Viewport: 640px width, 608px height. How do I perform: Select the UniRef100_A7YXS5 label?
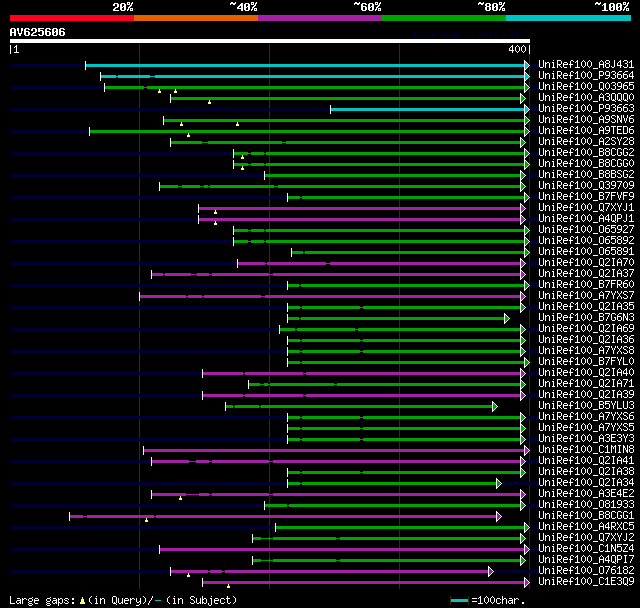click(586, 428)
